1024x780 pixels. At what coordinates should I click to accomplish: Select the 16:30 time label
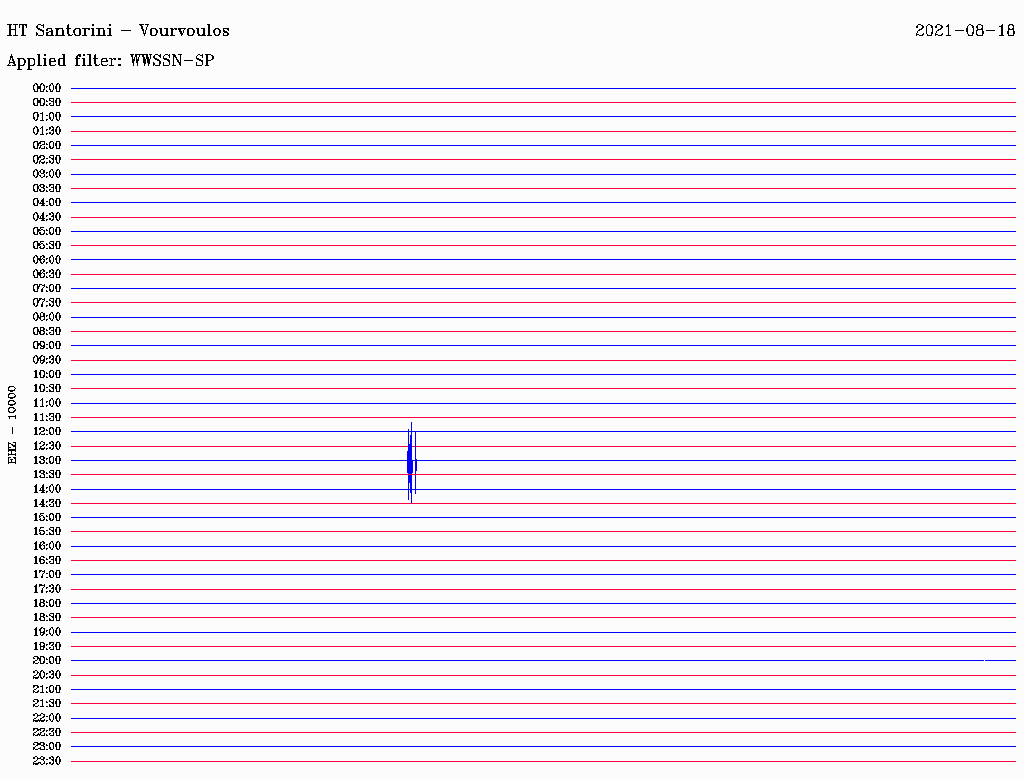(x=47, y=561)
